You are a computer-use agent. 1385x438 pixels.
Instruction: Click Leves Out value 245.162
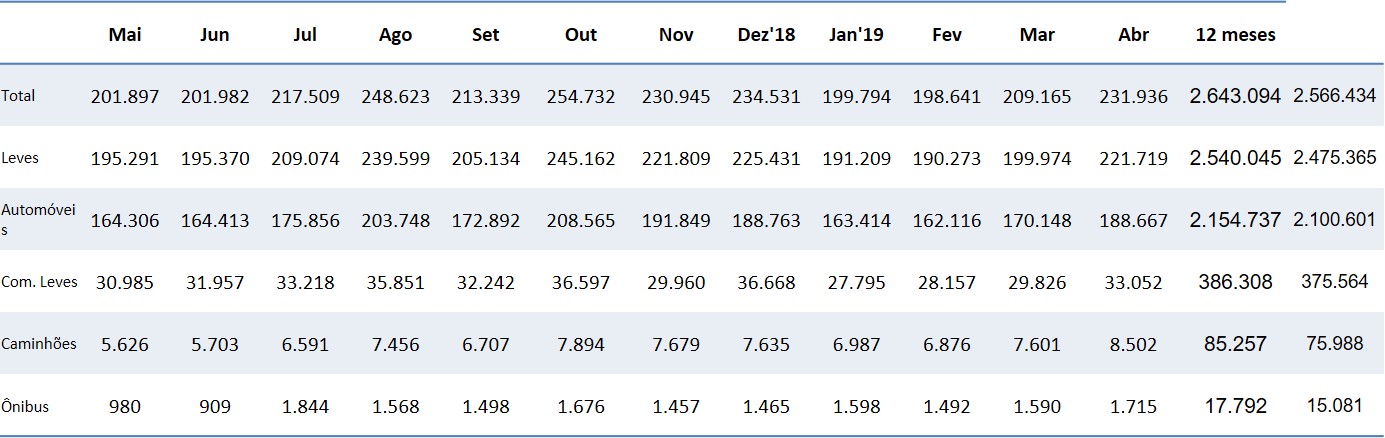[x=581, y=159]
